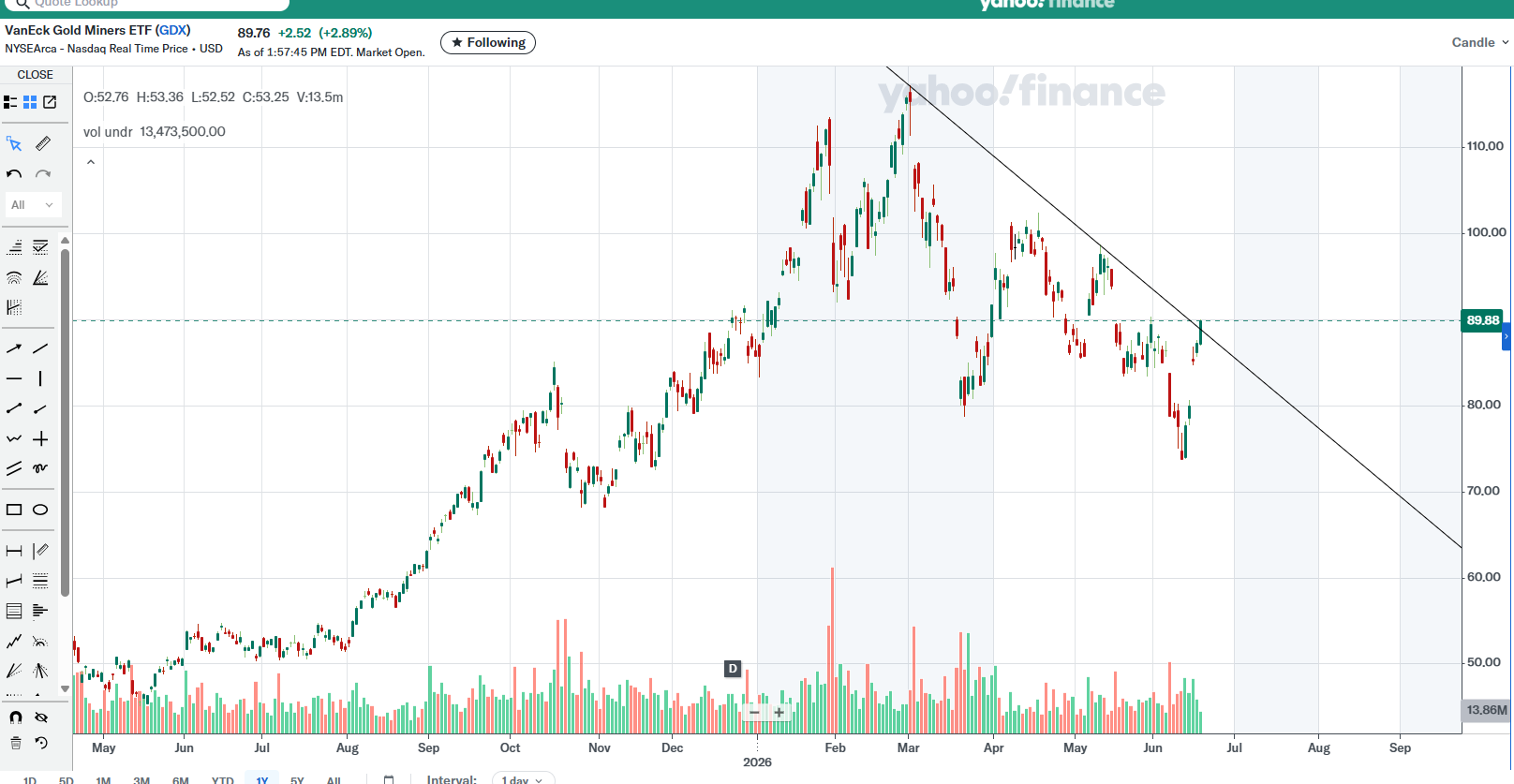Open the Candle chart type dropdown
Screen dimensions: 1514x784
point(1480,42)
